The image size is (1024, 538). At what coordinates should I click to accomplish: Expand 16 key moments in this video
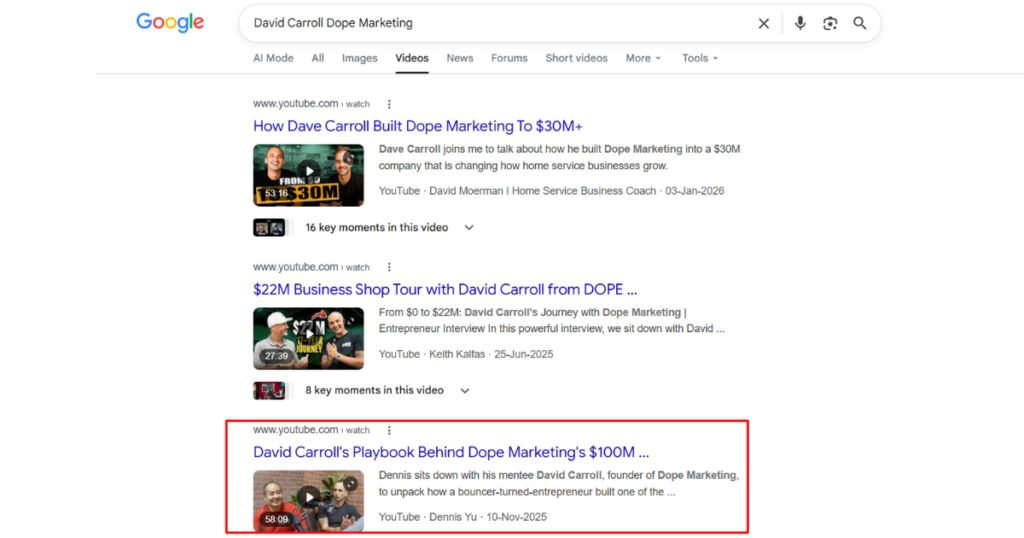[x=469, y=227]
